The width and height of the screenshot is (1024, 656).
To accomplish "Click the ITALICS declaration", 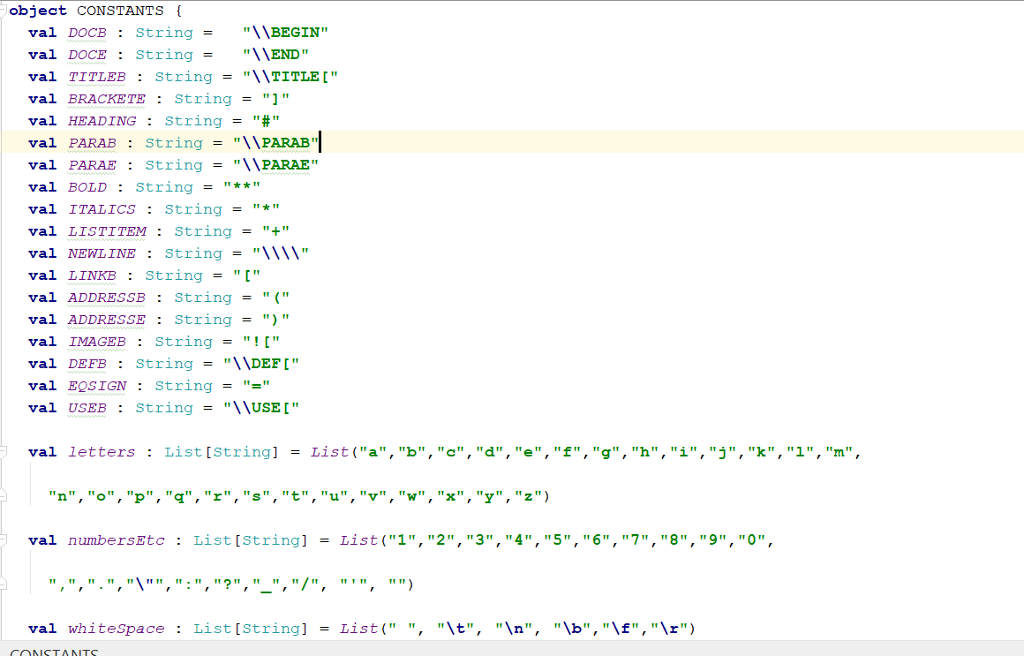I will (101, 208).
